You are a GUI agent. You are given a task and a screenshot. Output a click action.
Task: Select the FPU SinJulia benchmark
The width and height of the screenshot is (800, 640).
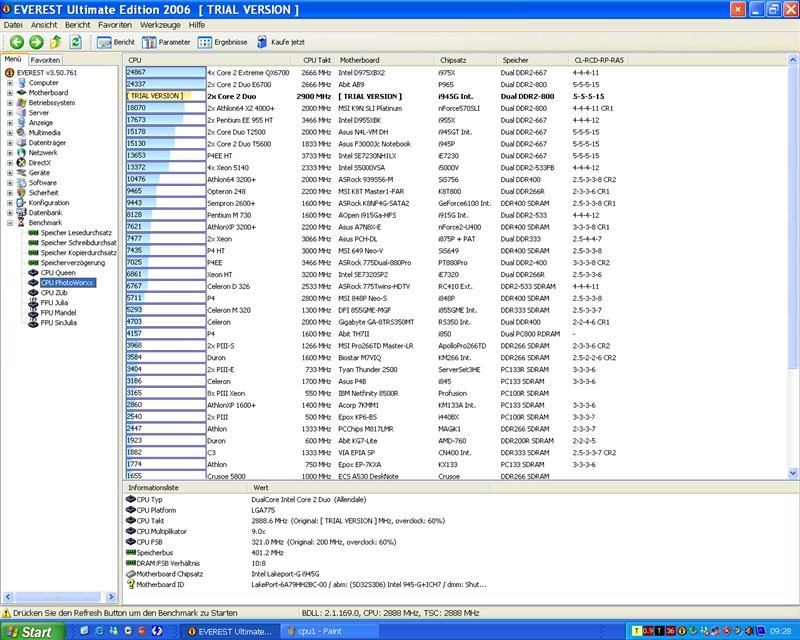59,323
